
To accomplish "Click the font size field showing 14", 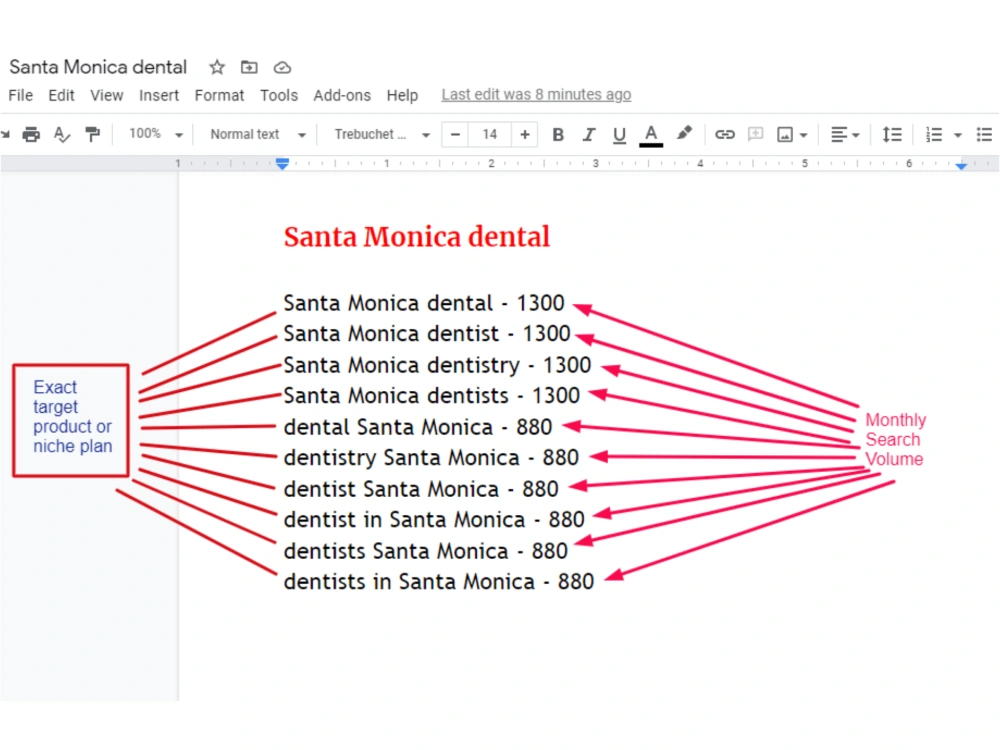I will tap(490, 135).
